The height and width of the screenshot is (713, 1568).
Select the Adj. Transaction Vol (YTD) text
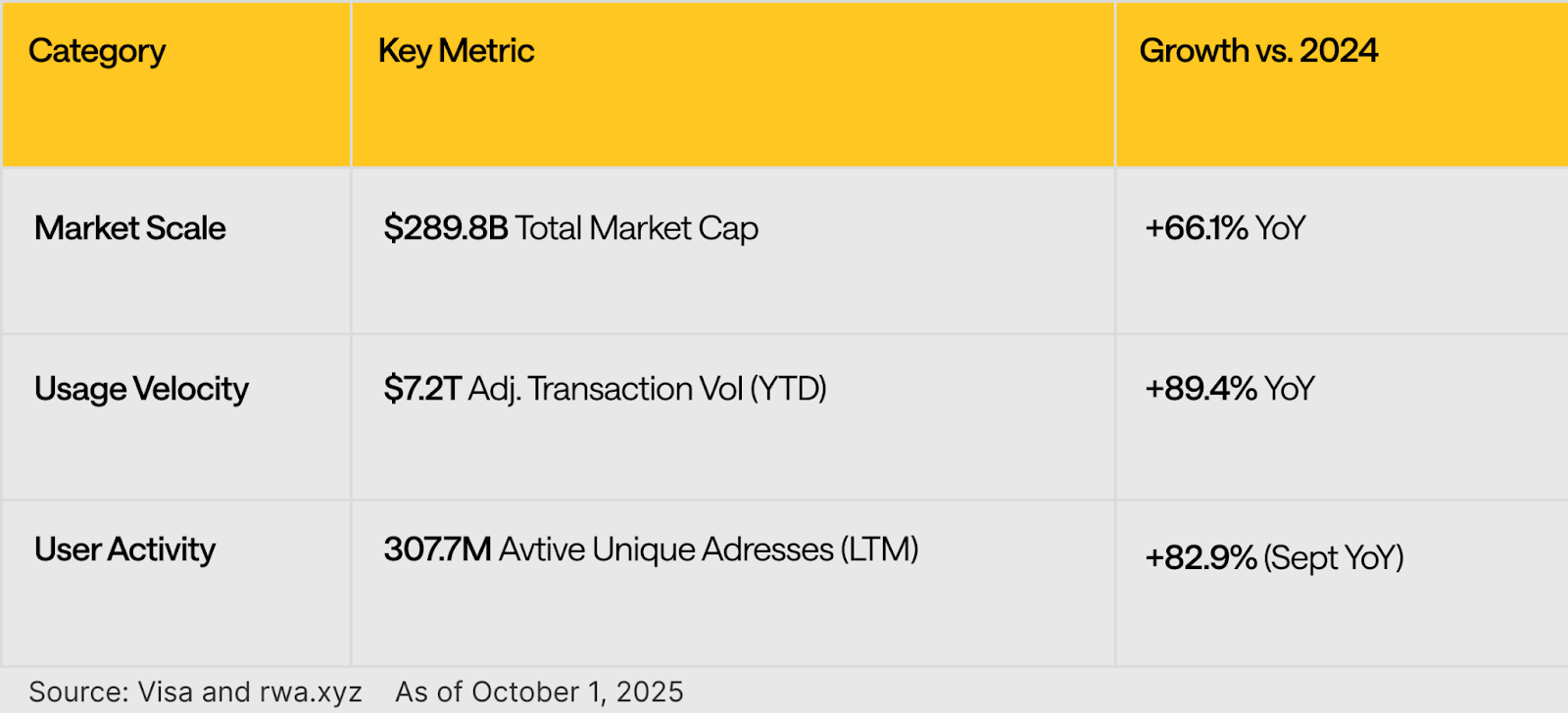point(648,389)
